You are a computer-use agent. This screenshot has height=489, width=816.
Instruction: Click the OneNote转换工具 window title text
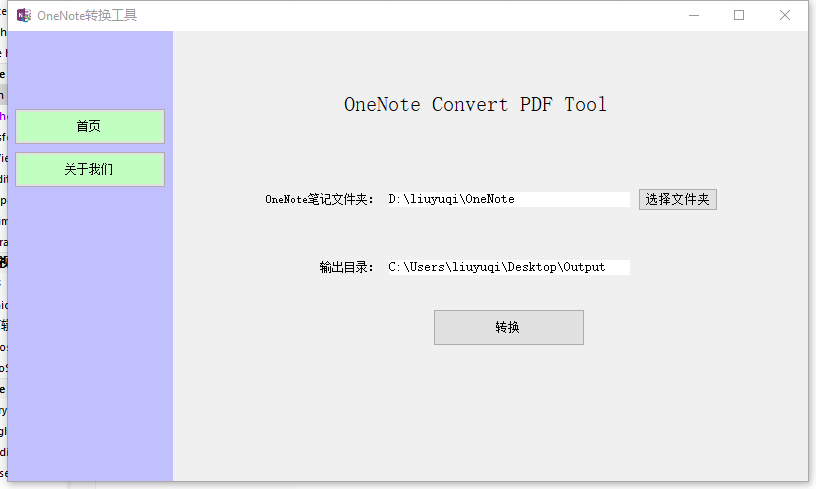click(87, 15)
